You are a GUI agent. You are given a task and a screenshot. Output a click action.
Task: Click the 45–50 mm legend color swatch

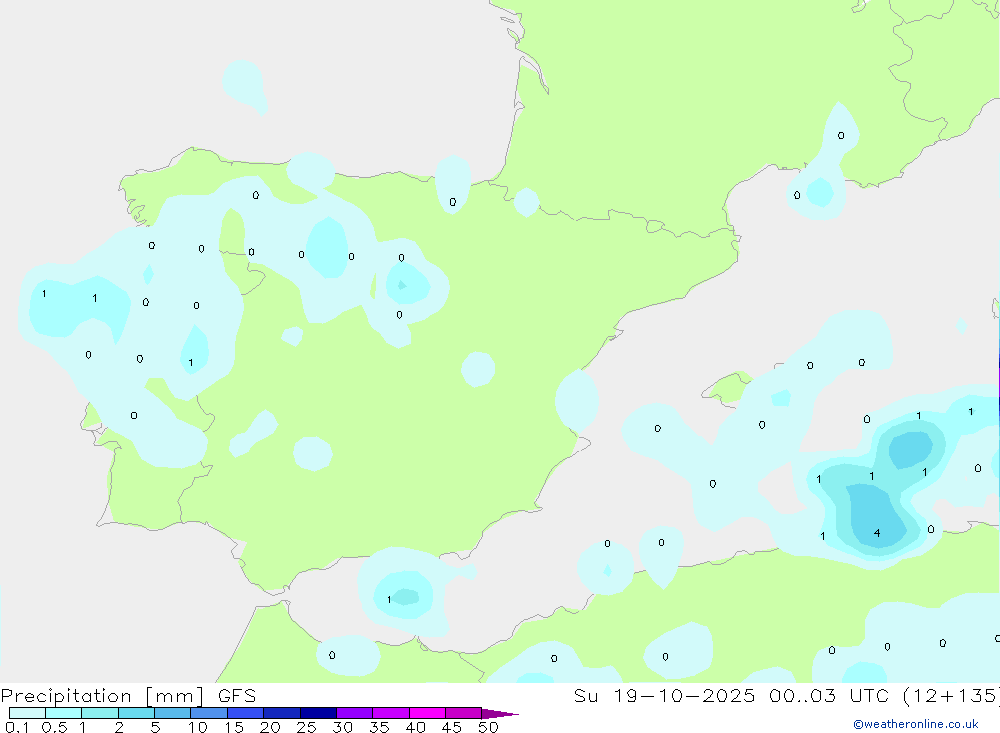(x=463, y=713)
